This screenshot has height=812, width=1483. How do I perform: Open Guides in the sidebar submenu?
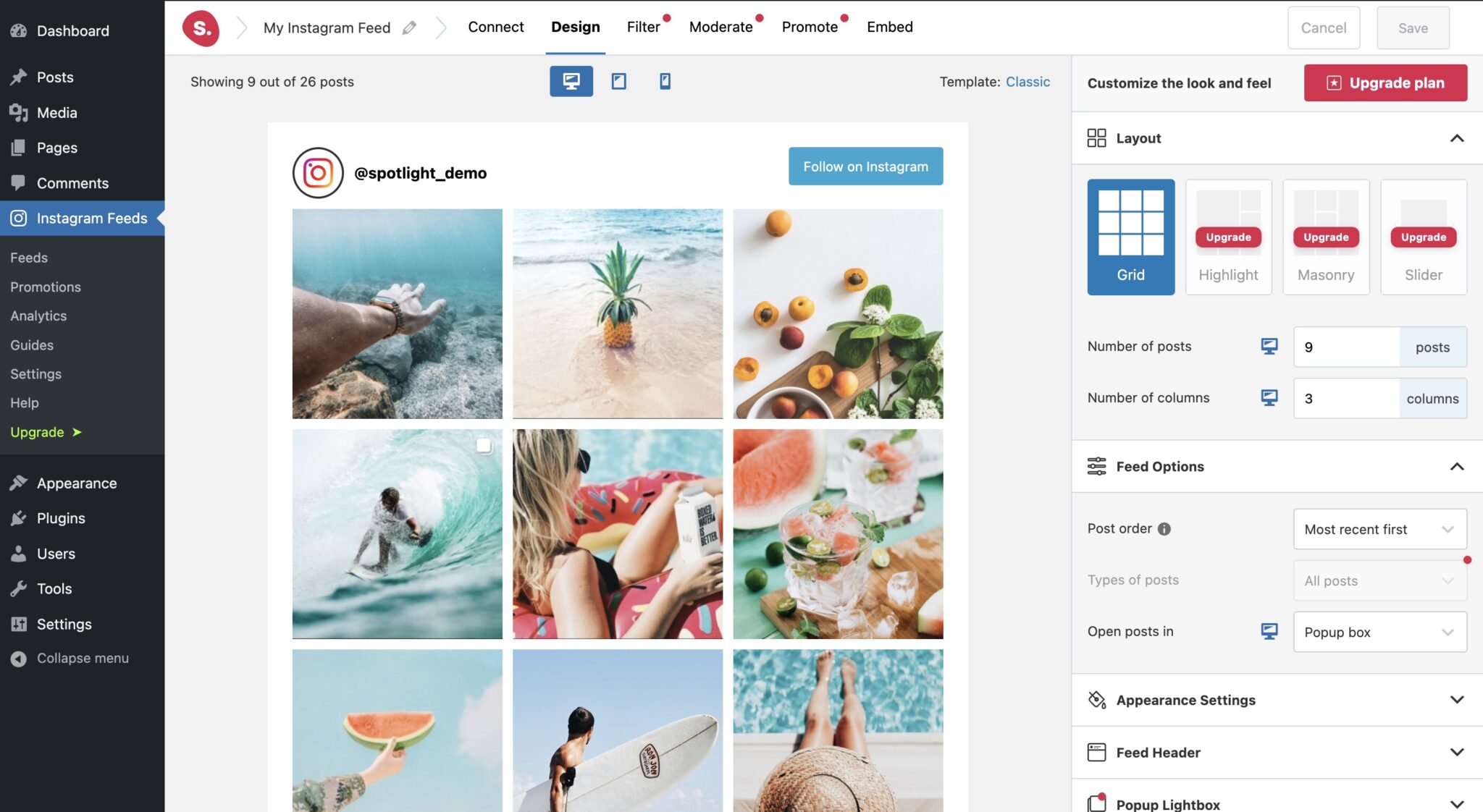pyautogui.click(x=32, y=344)
